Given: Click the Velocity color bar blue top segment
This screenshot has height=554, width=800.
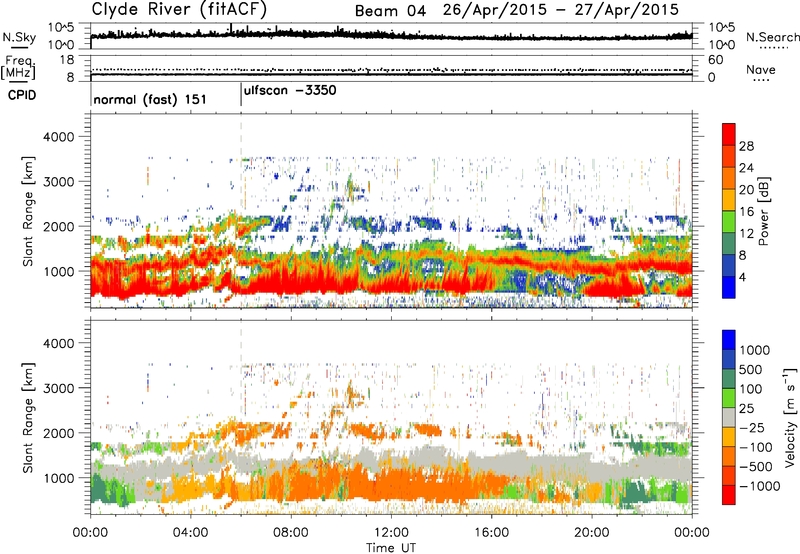Looking at the screenshot, I should (x=729, y=340).
